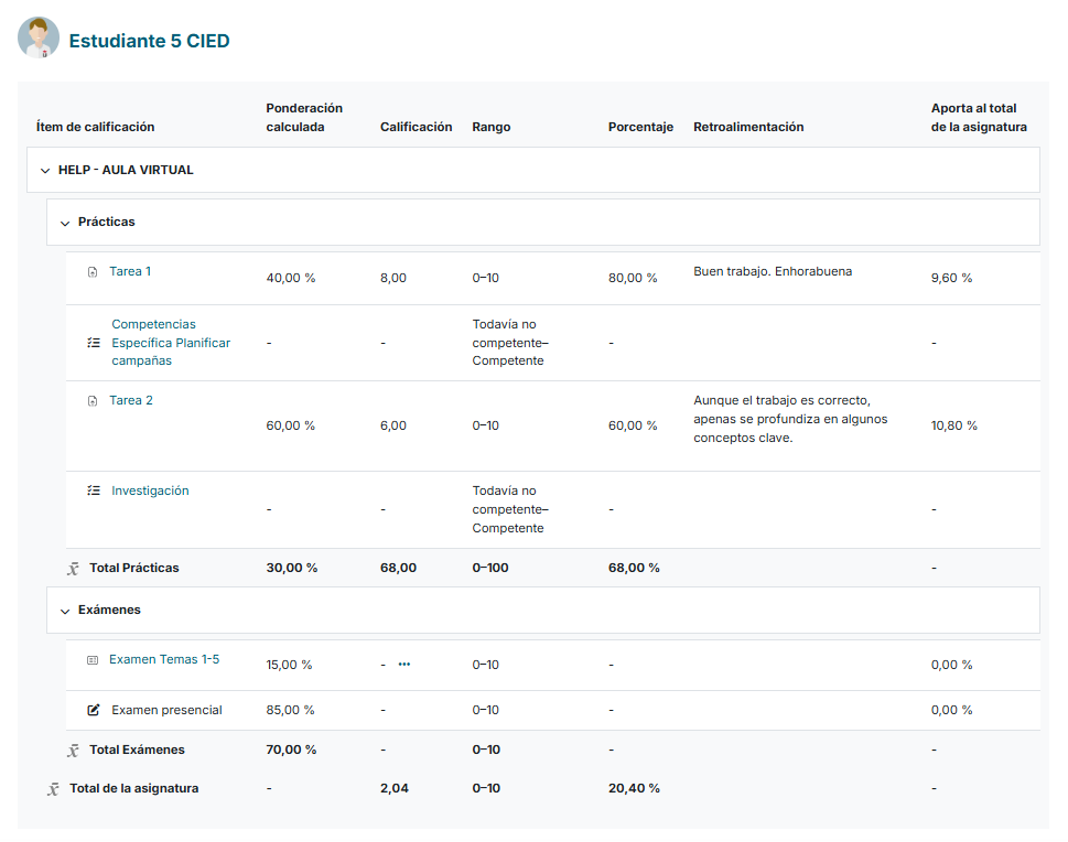The image size is (1068, 842).
Task: Select the Examen Temas 1-5 weight 15,00 %
Action: tap(289, 665)
